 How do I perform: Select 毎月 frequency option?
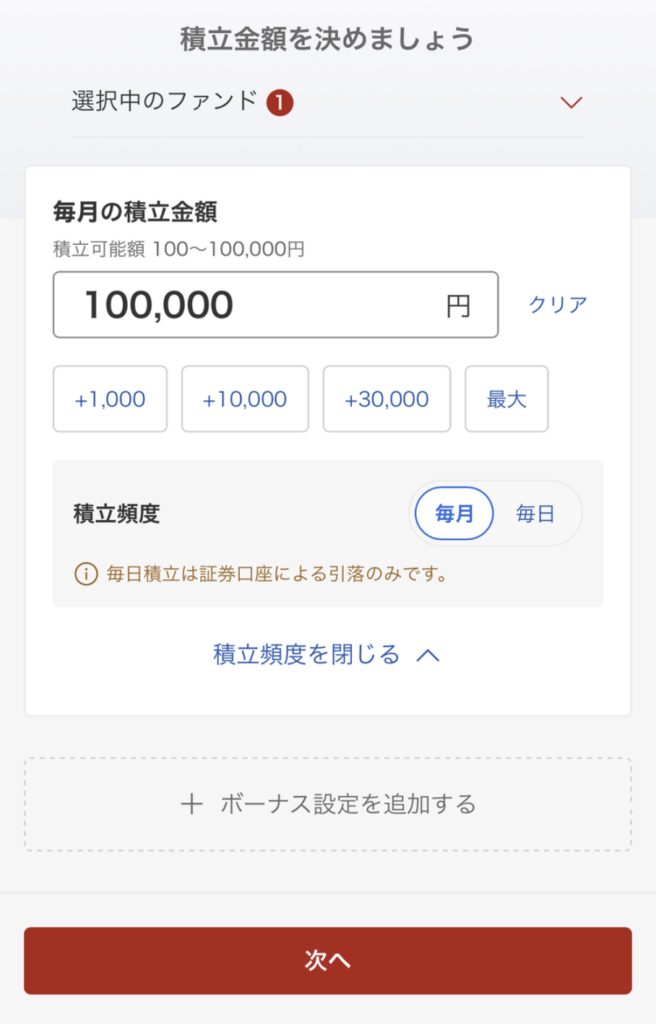(454, 513)
